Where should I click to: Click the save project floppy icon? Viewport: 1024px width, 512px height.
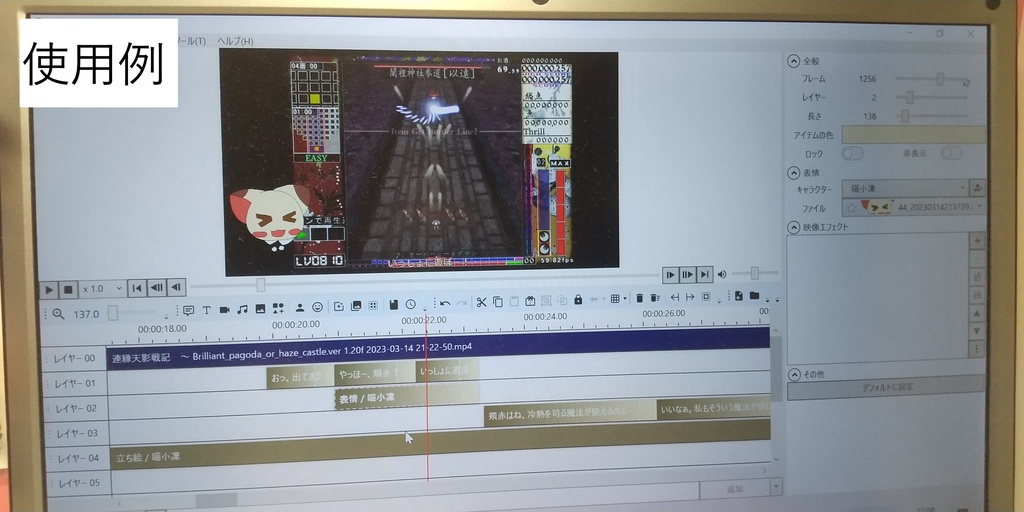click(393, 304)
